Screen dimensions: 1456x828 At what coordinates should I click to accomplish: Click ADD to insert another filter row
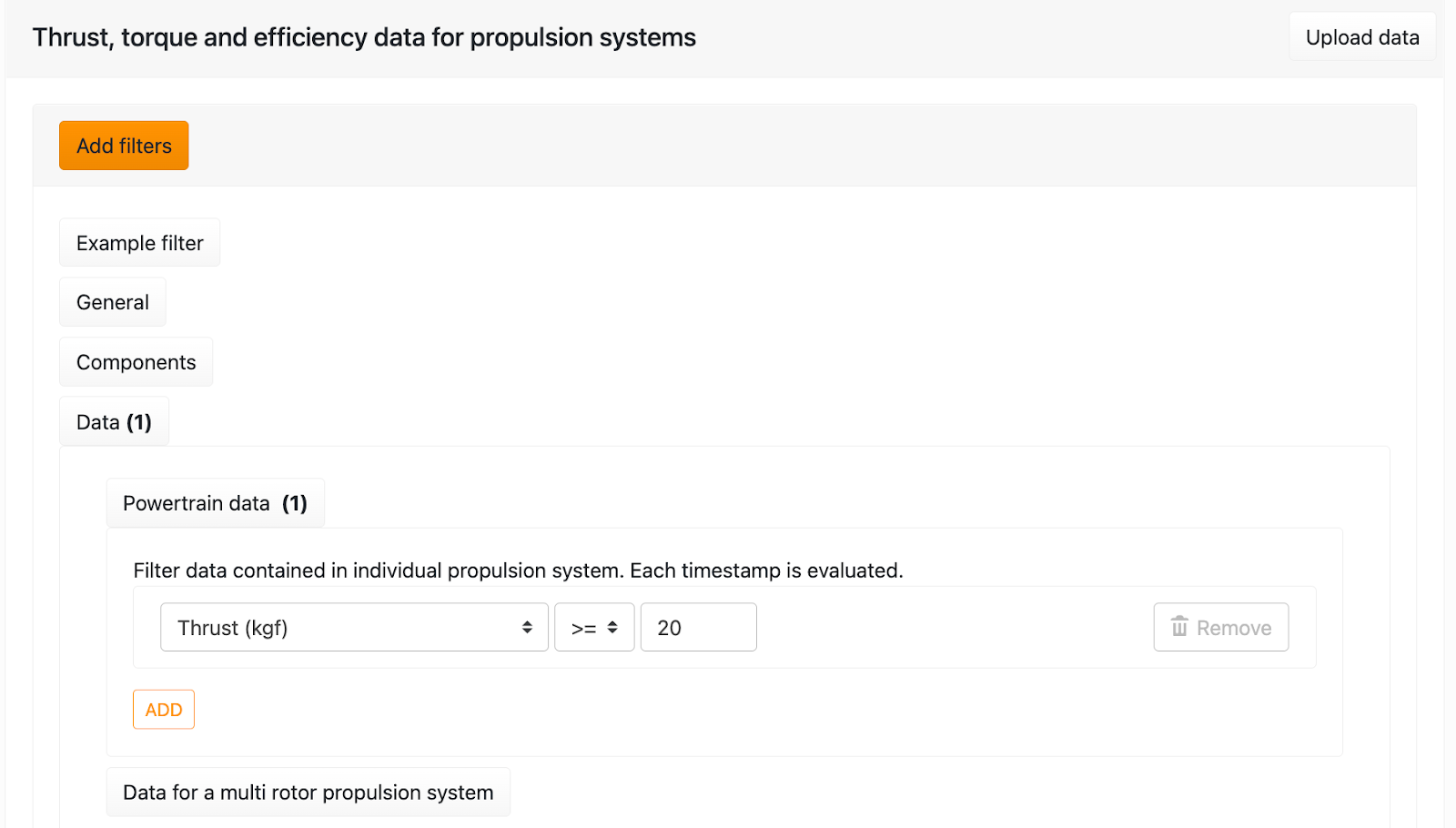163,709
